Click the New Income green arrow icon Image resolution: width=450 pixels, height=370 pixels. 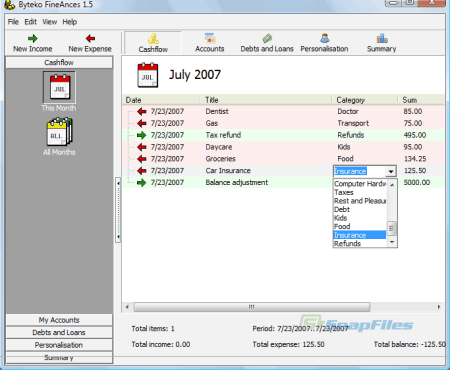point(33,38)
